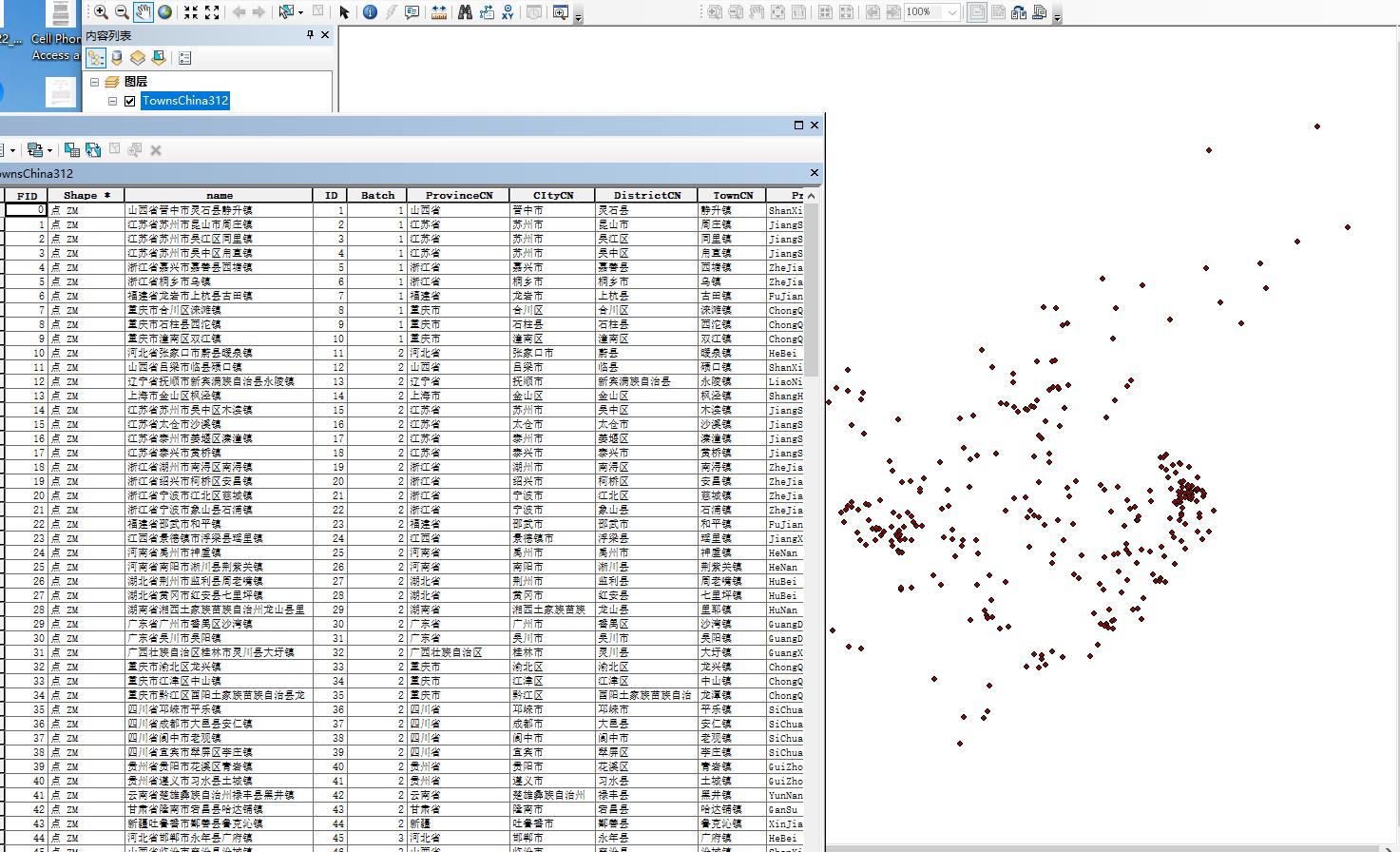Click the ProvinceCN column header

[x=458, y=196]
